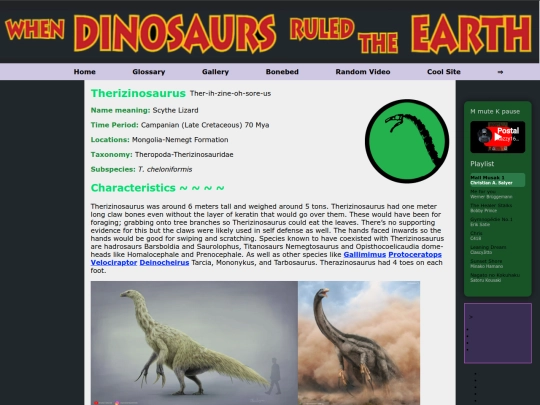Click the 'Scythe Lizard' name meaning text
Image resolution: width=540 pixels, height=405 pixels.
[x=175, y=110]
